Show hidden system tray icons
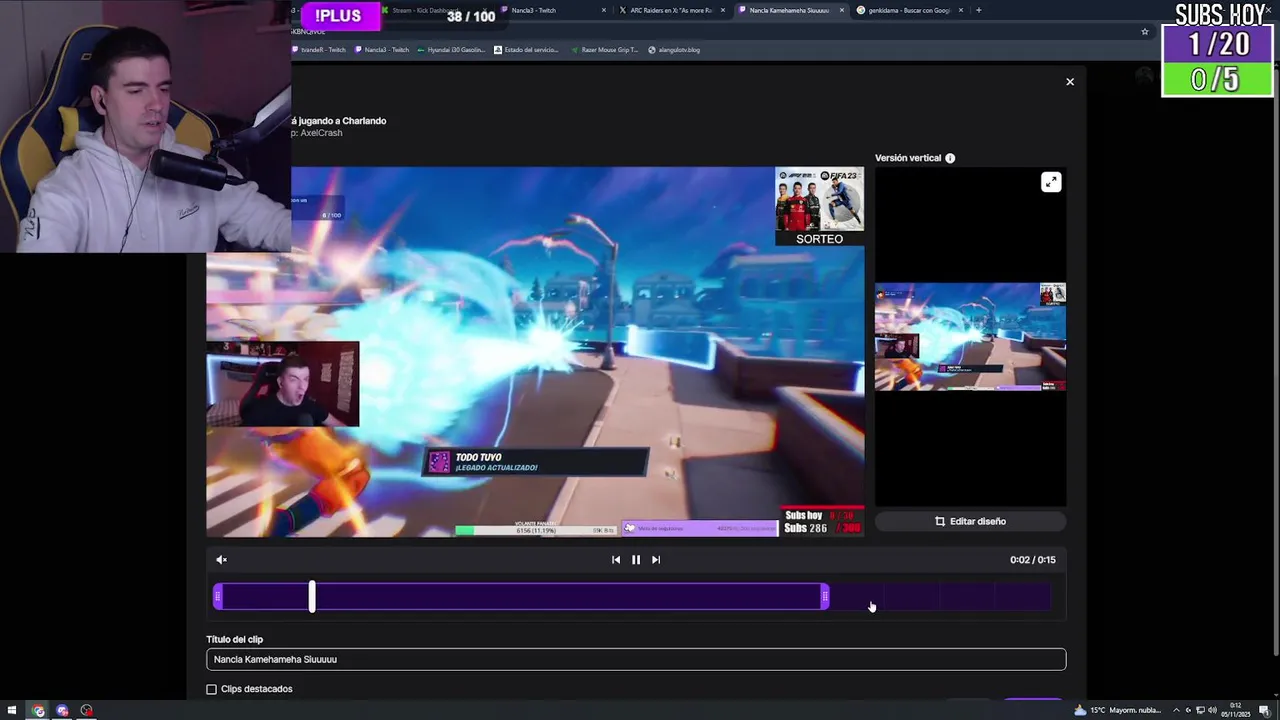 [1176, 711]
